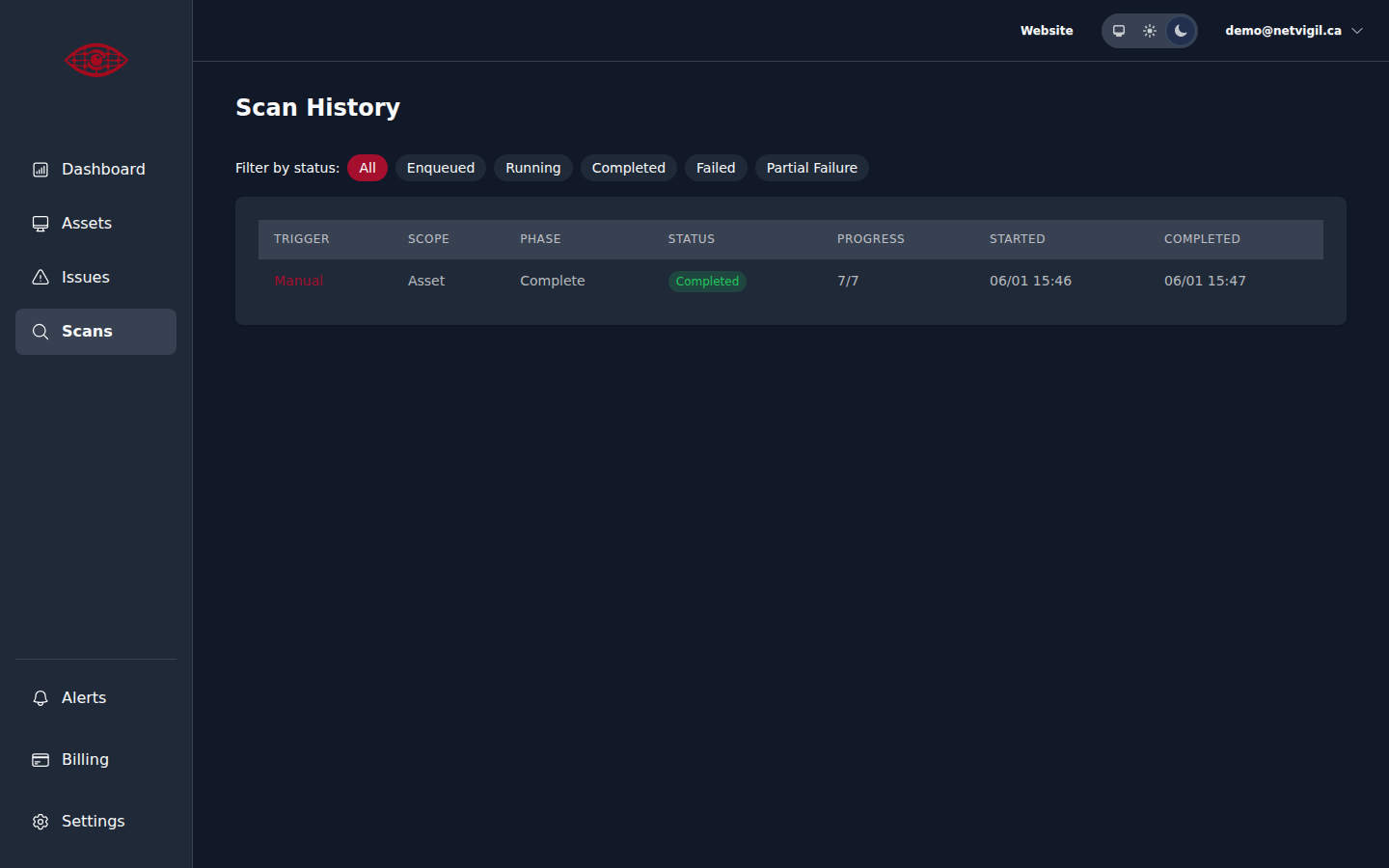The height and width of the screenshot is (868, 1389).
Task: Click the 7/7 progress value
Action: pyautogui.click(x=848, y=281)
